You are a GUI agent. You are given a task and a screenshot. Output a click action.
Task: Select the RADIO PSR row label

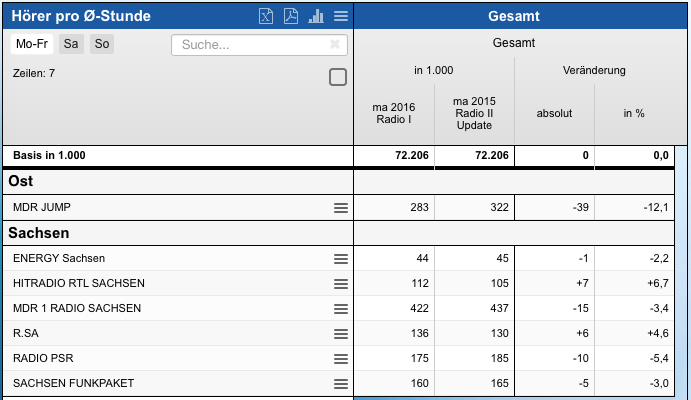pos(43,358)
